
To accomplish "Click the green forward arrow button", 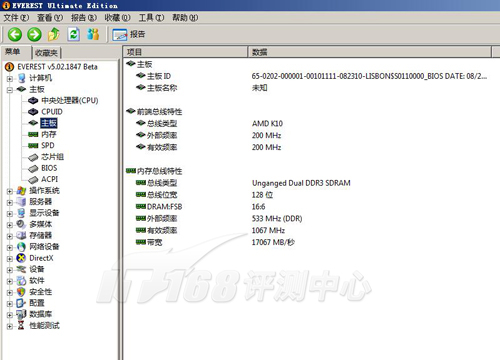I will 34,34.
